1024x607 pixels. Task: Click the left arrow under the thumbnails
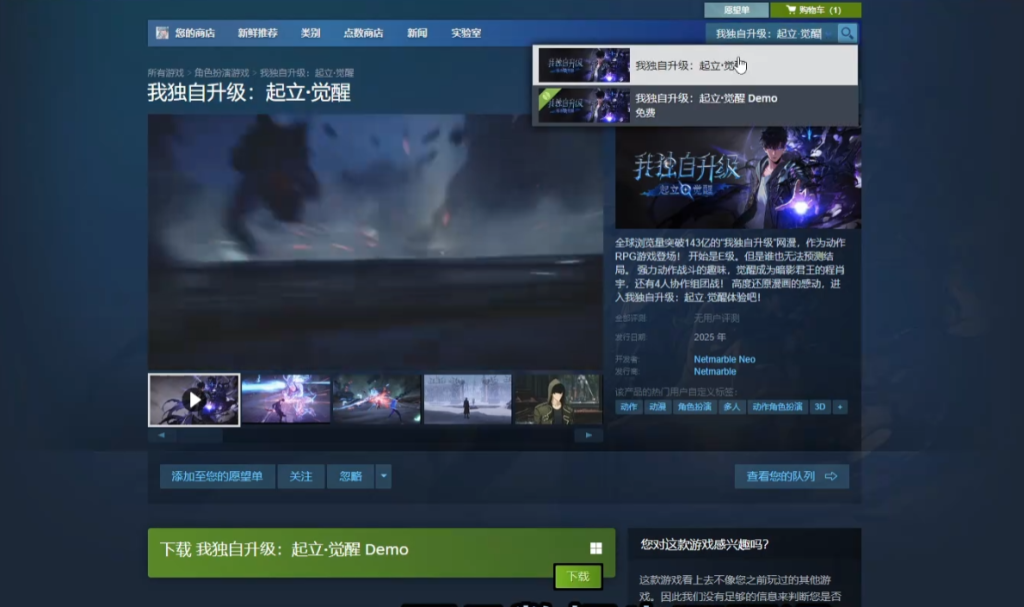161,435
